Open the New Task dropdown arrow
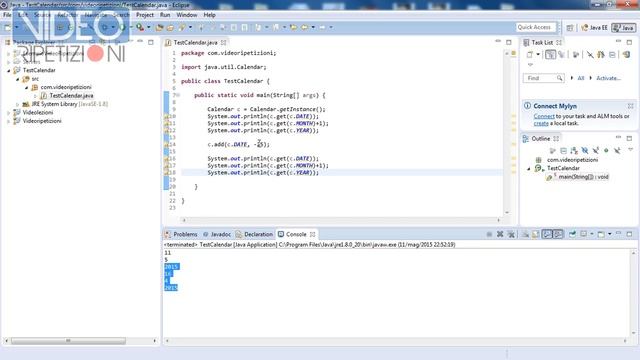This screenshot has height=360, width=640. (x=538, y=55)
